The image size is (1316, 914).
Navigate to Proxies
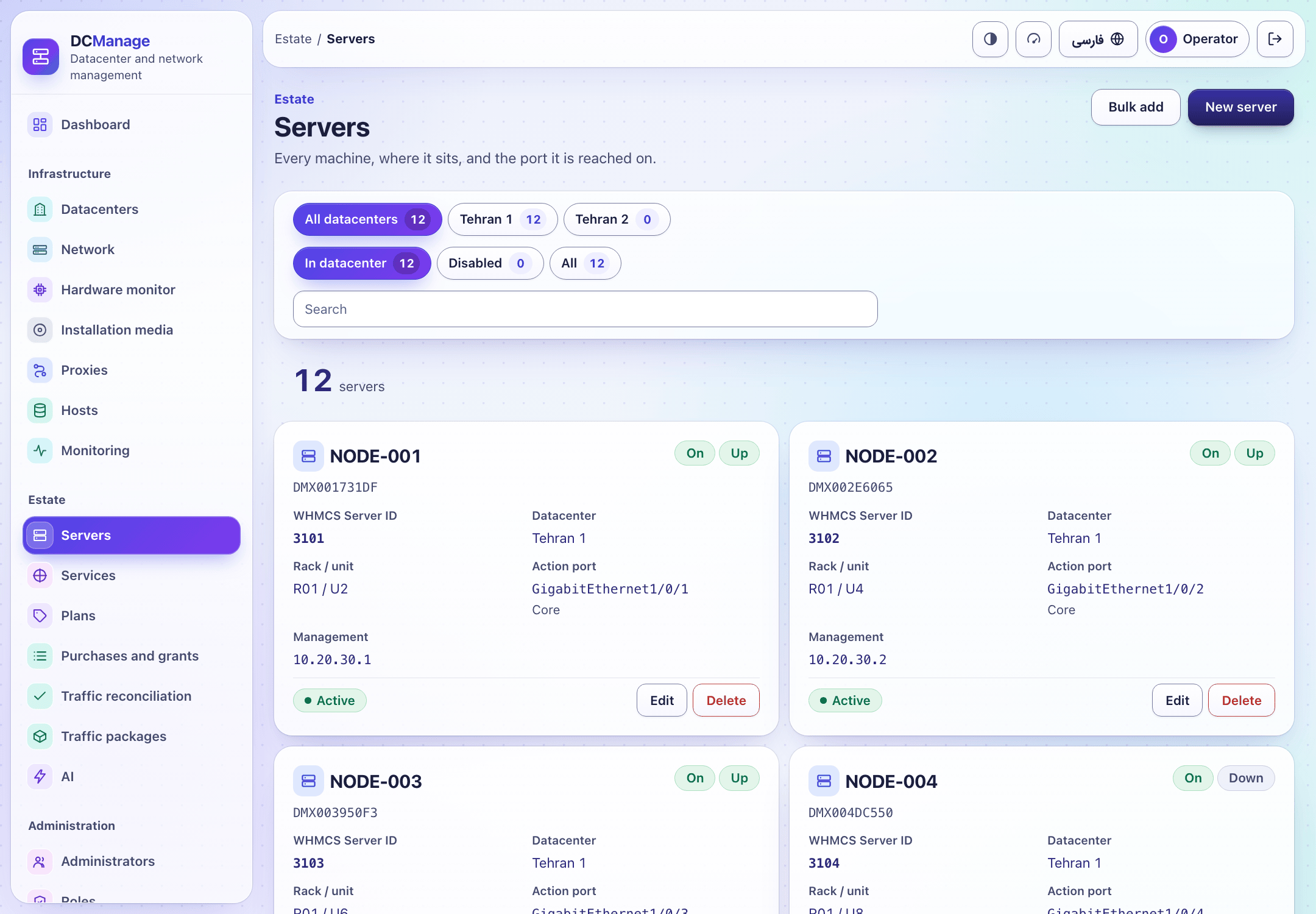point(132,370)
